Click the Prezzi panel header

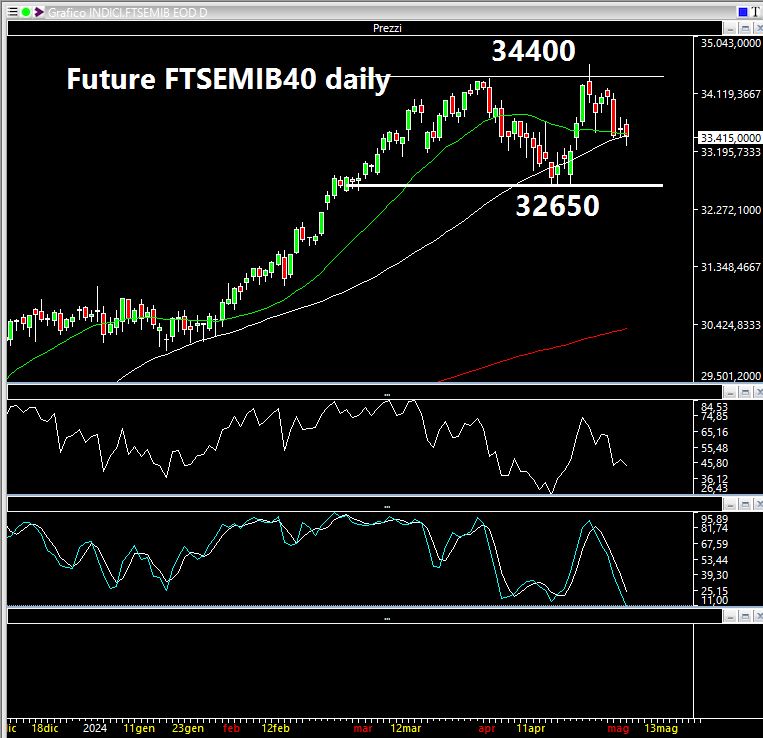pos(364,28)
